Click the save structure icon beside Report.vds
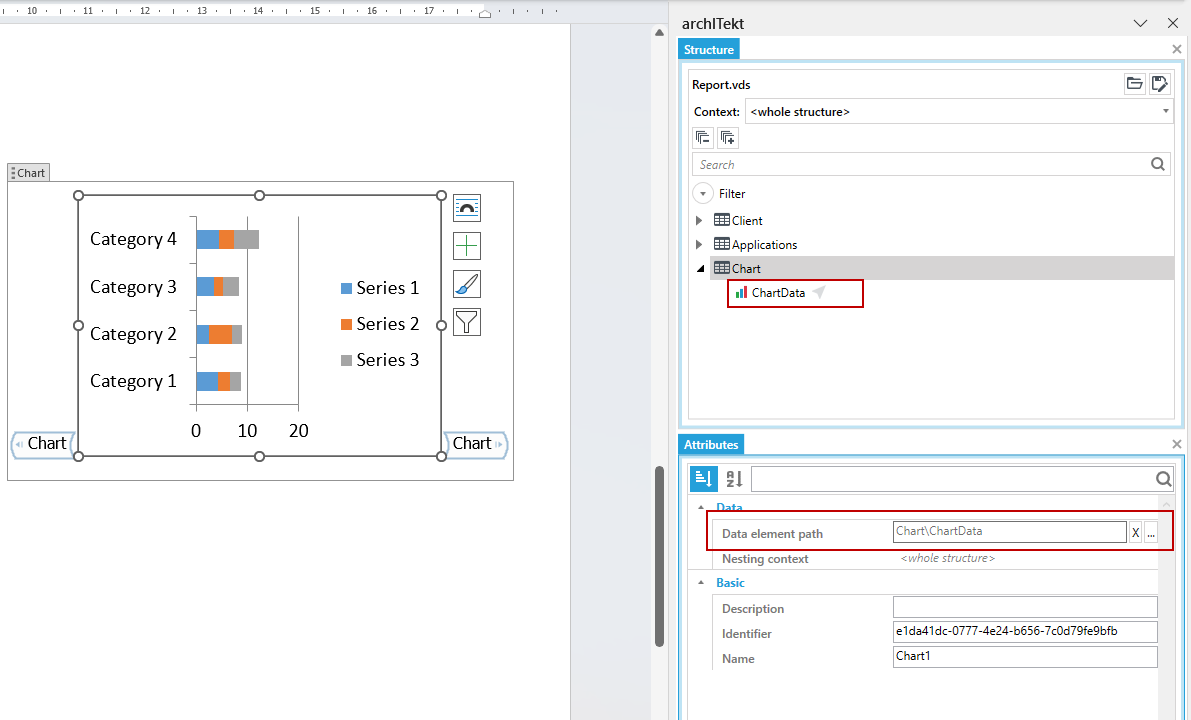This screenshot has height=720, width=1191. (x=1159, y=84)
